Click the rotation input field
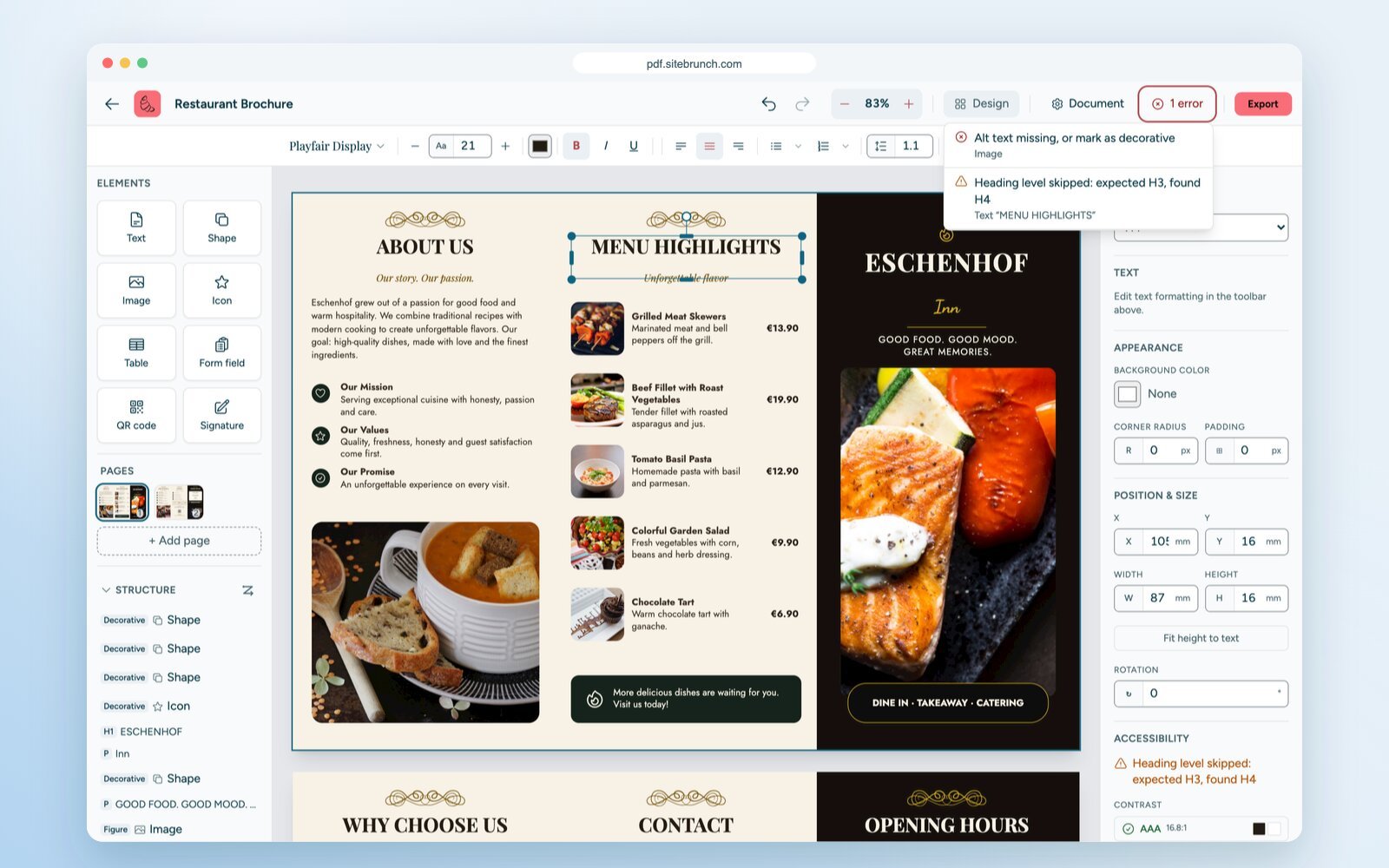This screenshot has width=1389, height=868. coord(1201,694)
